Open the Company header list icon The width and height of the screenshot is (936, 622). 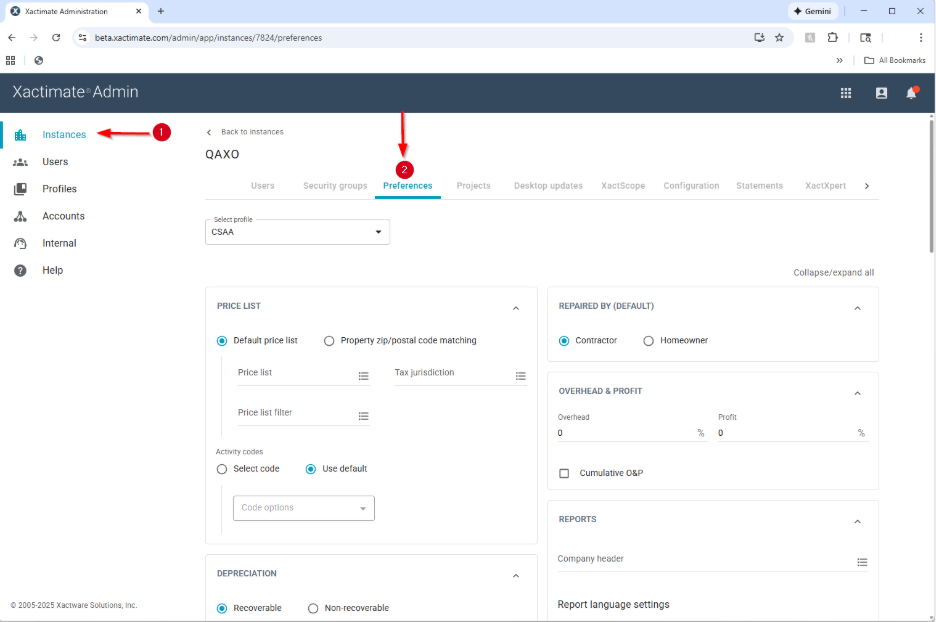(862, 563)
